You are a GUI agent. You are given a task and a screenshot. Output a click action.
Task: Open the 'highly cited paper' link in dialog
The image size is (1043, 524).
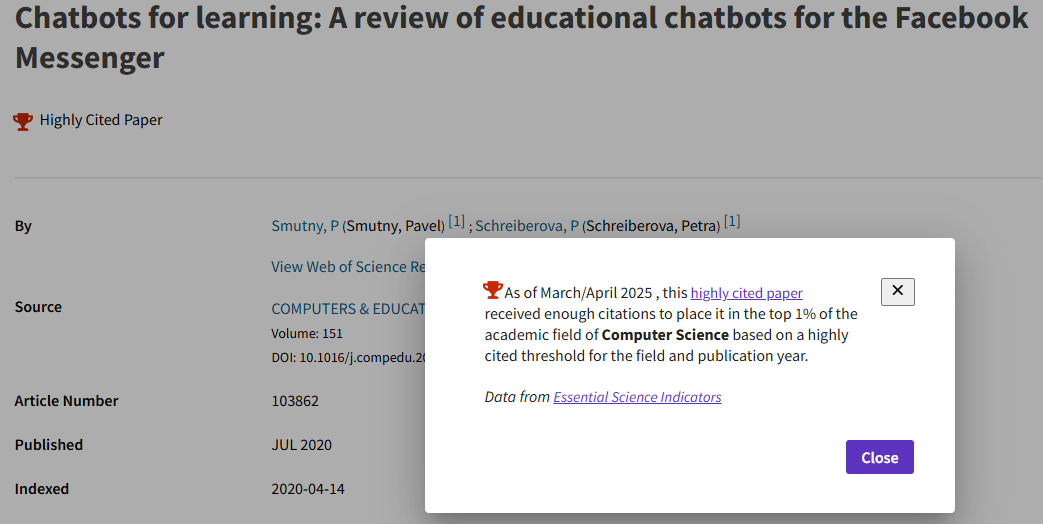point(746,293)
